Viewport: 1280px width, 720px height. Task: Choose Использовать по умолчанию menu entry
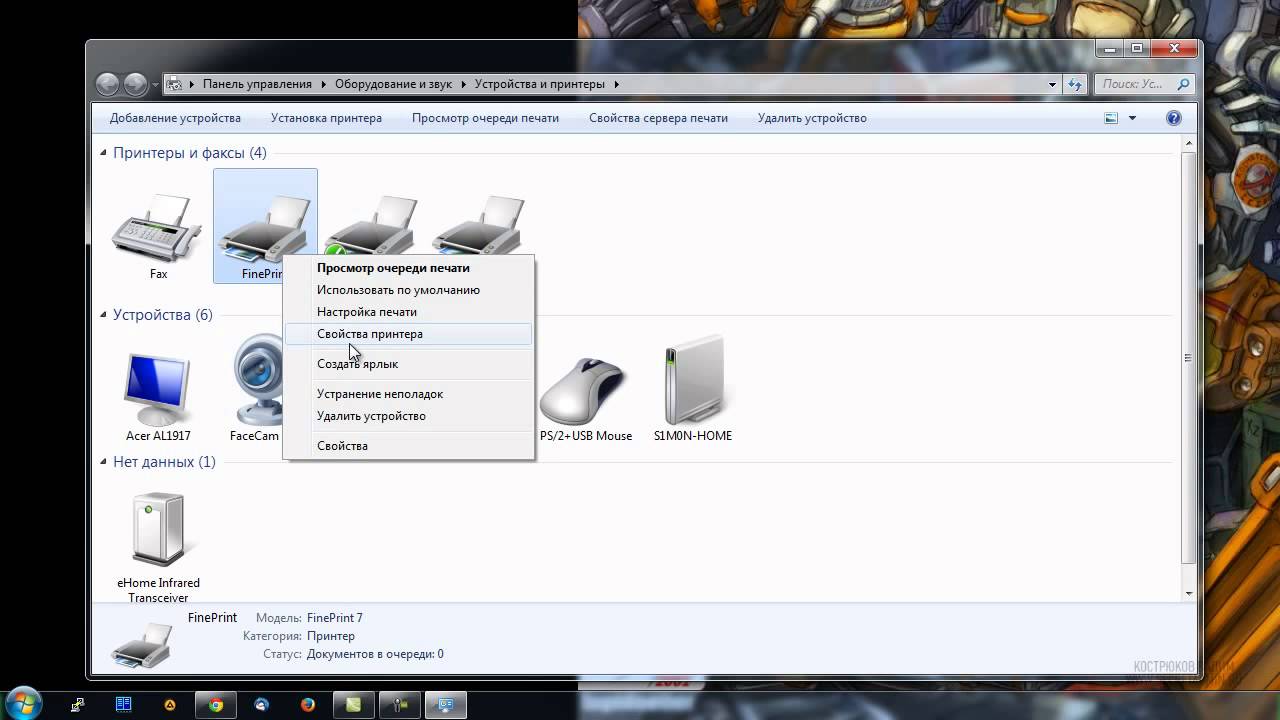coord(408,290)
